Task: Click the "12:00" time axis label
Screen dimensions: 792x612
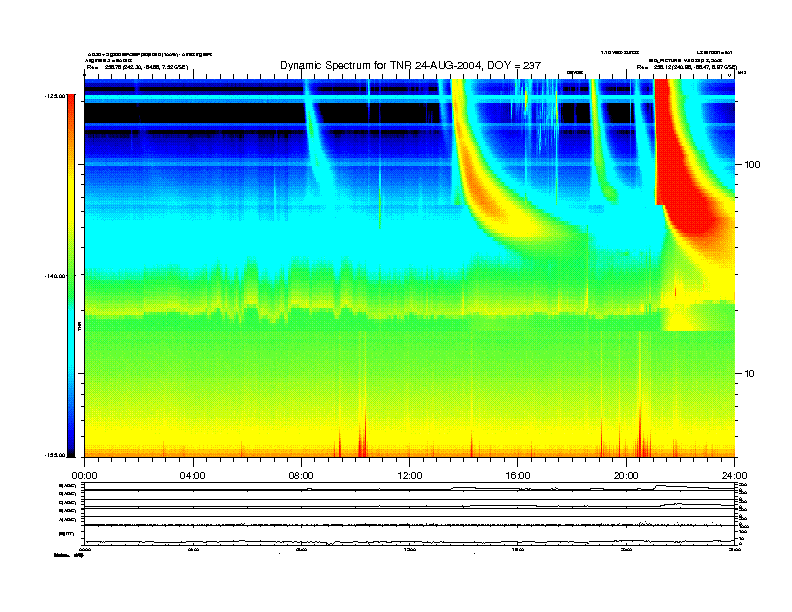Action: pyautogui.click(x=410, y=476)
